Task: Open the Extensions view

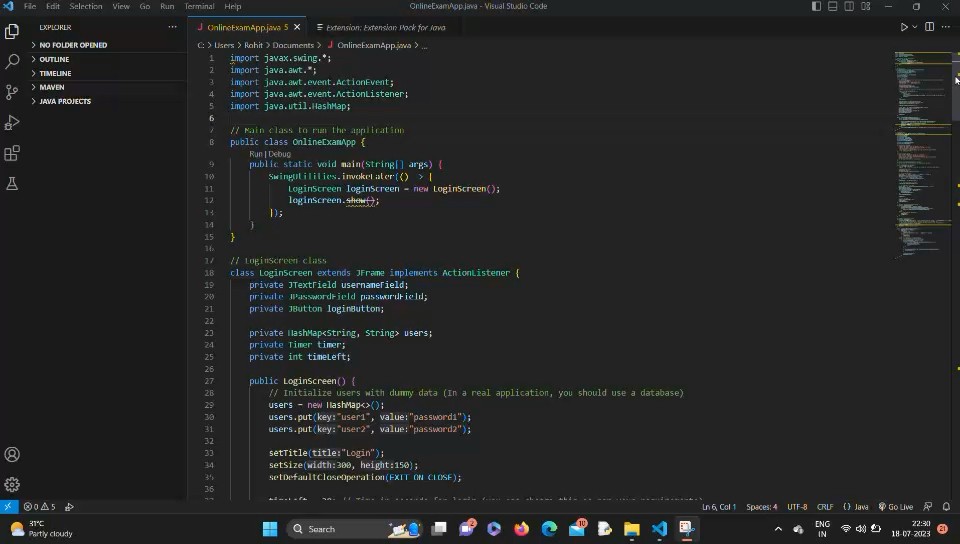Action: tap(12, 153)
